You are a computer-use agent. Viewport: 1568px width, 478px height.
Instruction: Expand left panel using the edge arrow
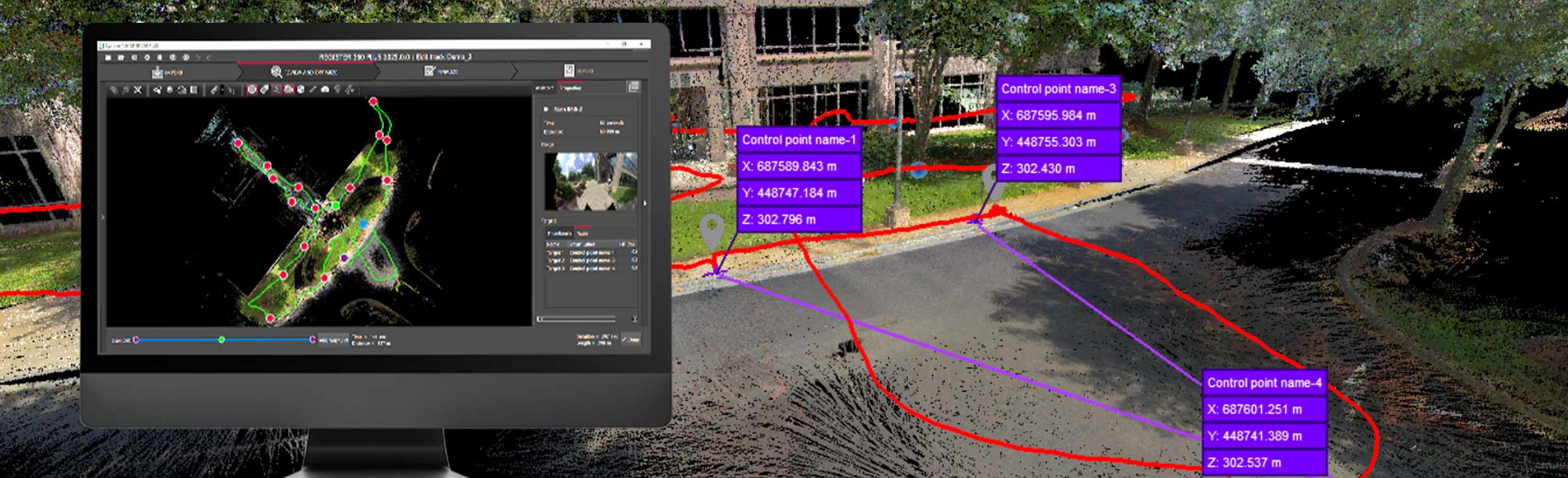(102, 217)
